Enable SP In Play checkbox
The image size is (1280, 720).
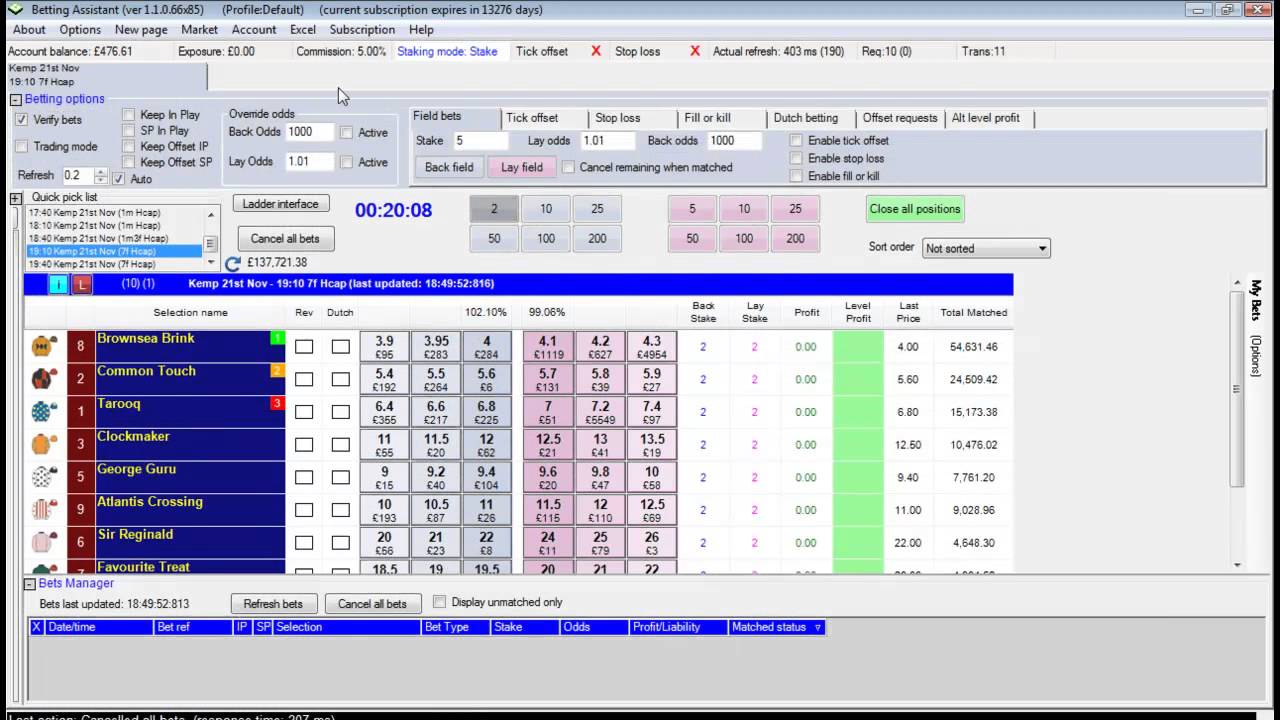click(x=128, y=131)
